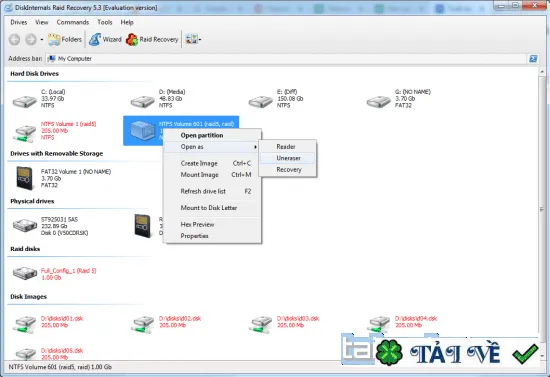Viewport: 550px width, 377px height.
Task: Open the View menu
Action: click(41, 22)
